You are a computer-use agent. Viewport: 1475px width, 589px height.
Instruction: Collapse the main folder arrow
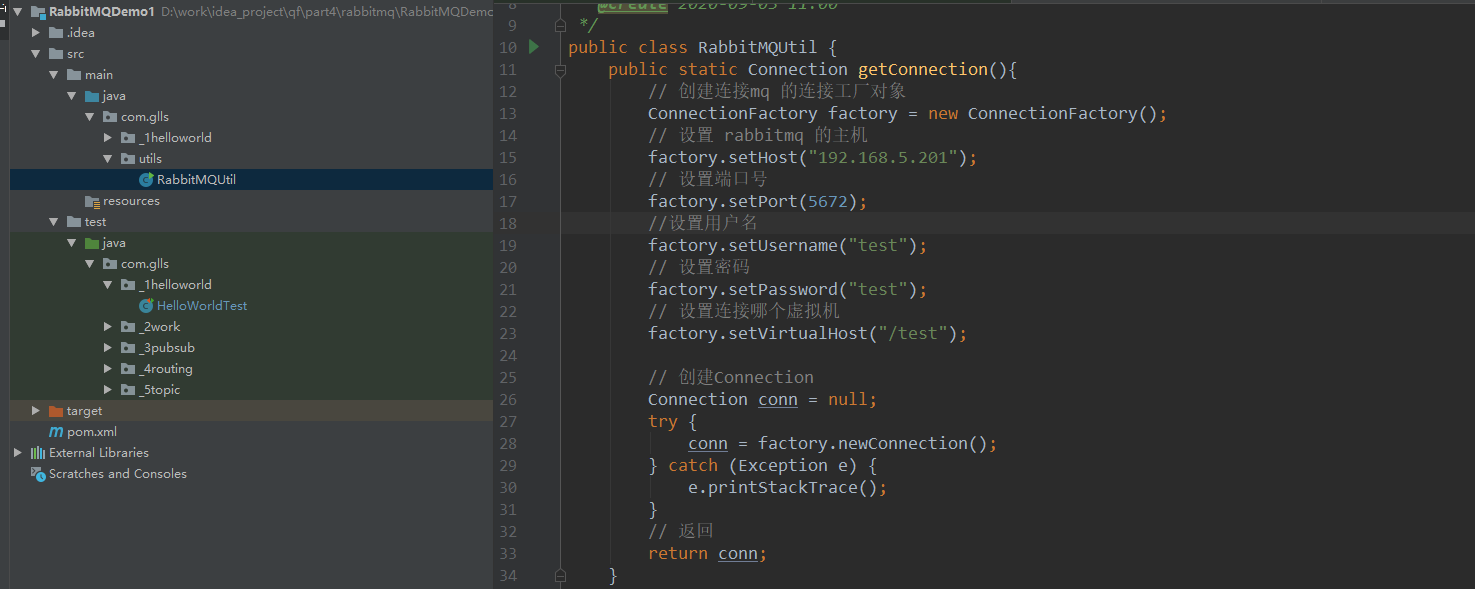[x=54, y=75]
